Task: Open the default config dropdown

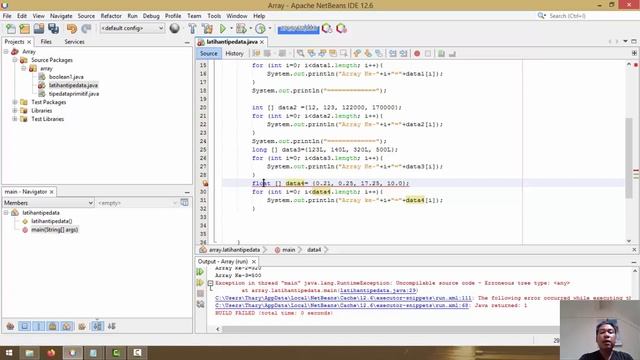Action: [132, 28]
